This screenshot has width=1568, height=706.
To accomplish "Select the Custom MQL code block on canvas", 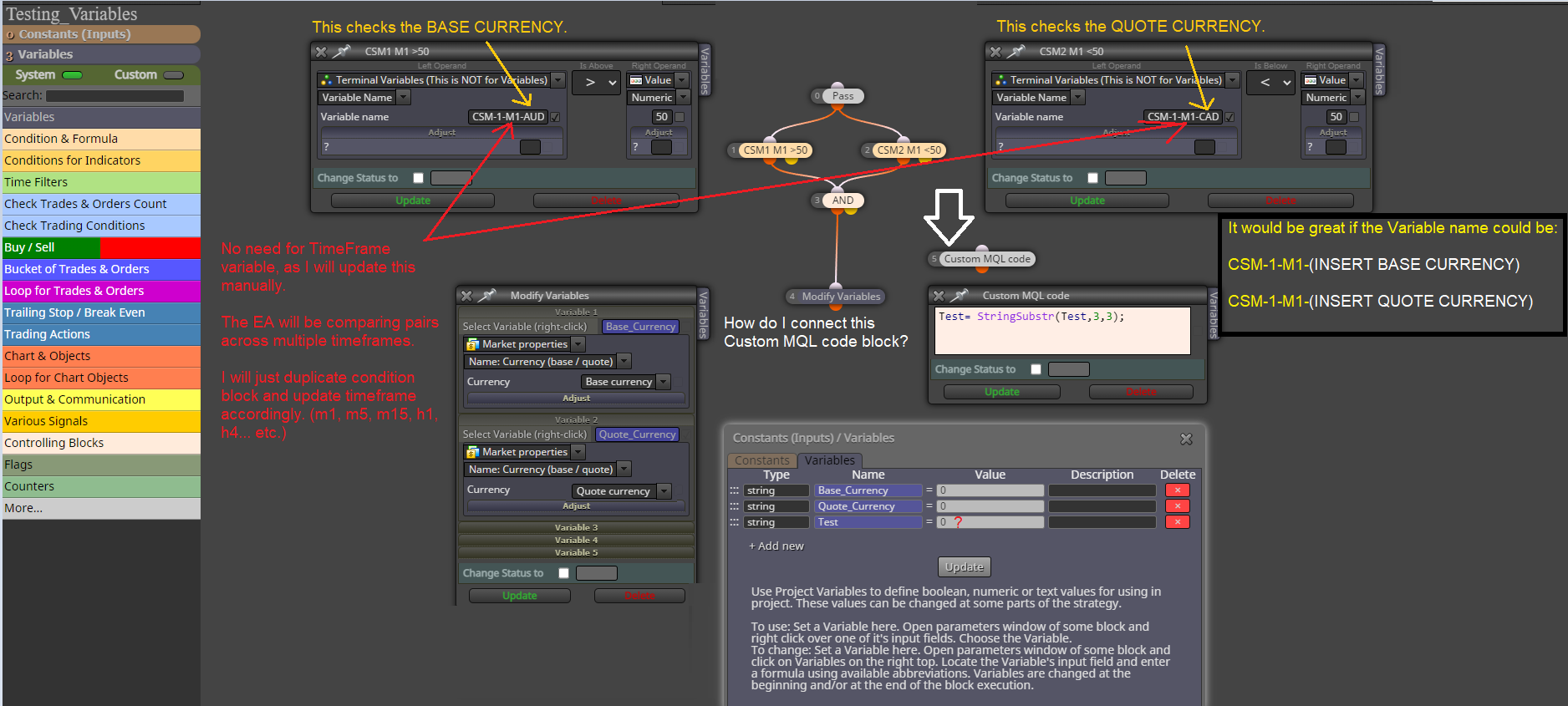I will [x=987, y=259].
